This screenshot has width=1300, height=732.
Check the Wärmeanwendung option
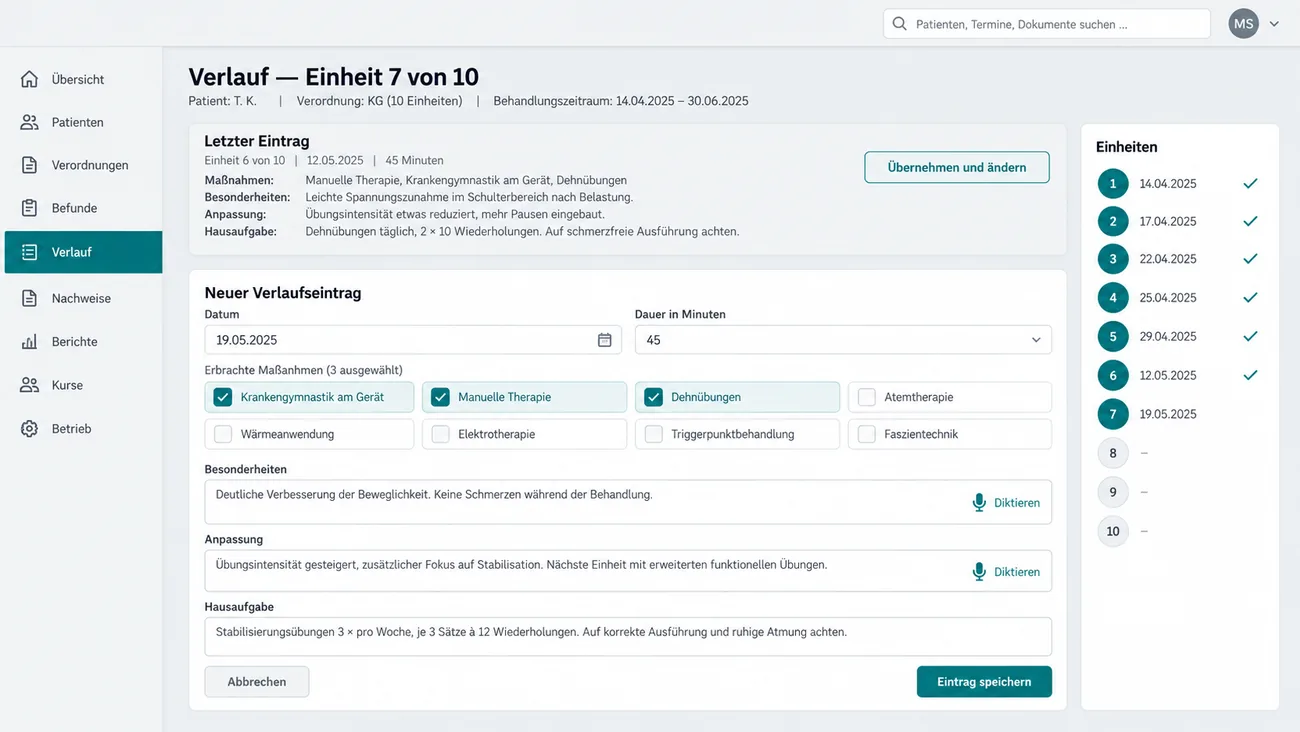tap(223, 434)
